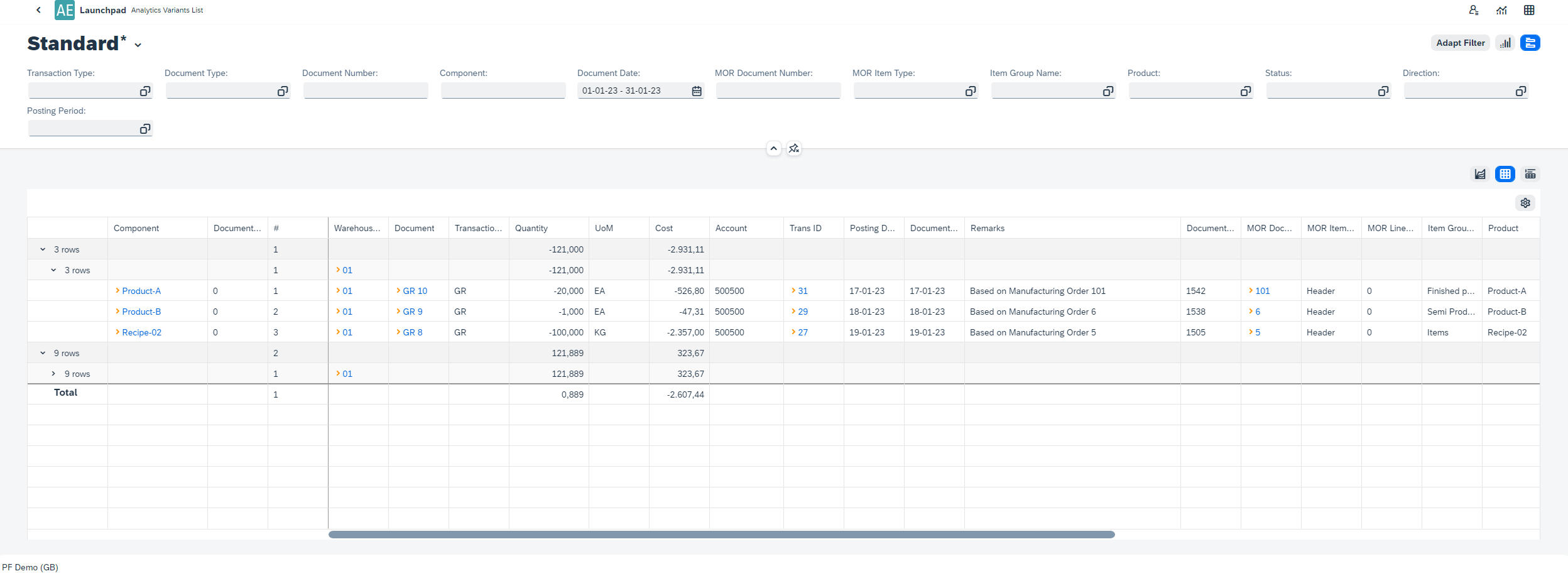Click the line chart icon in header

1501,10
